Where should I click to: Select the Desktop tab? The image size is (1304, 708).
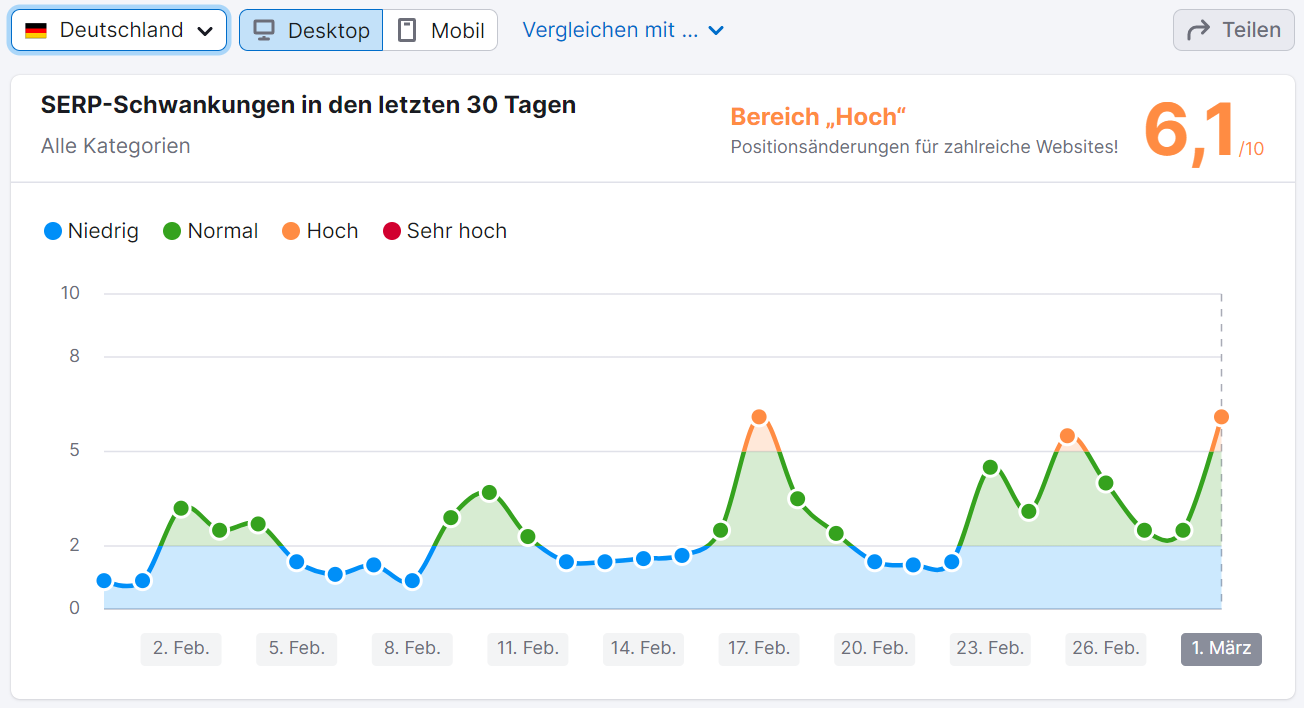(310, 30)
